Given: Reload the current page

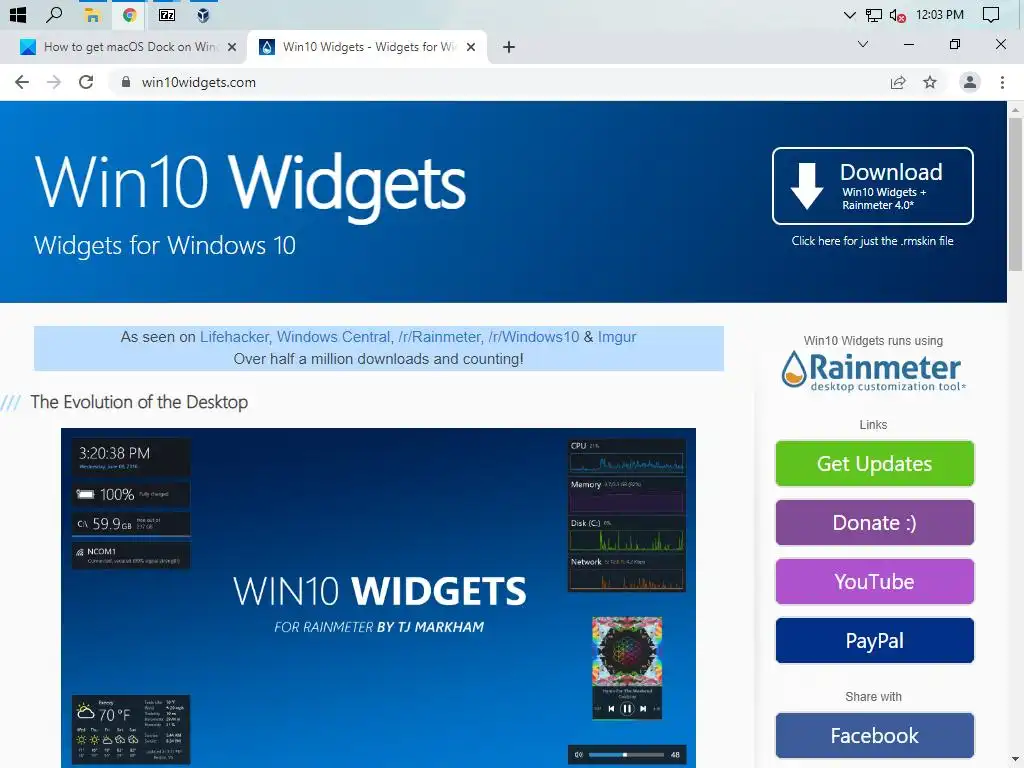Looking at the screenshot, I should click(86, 82).
